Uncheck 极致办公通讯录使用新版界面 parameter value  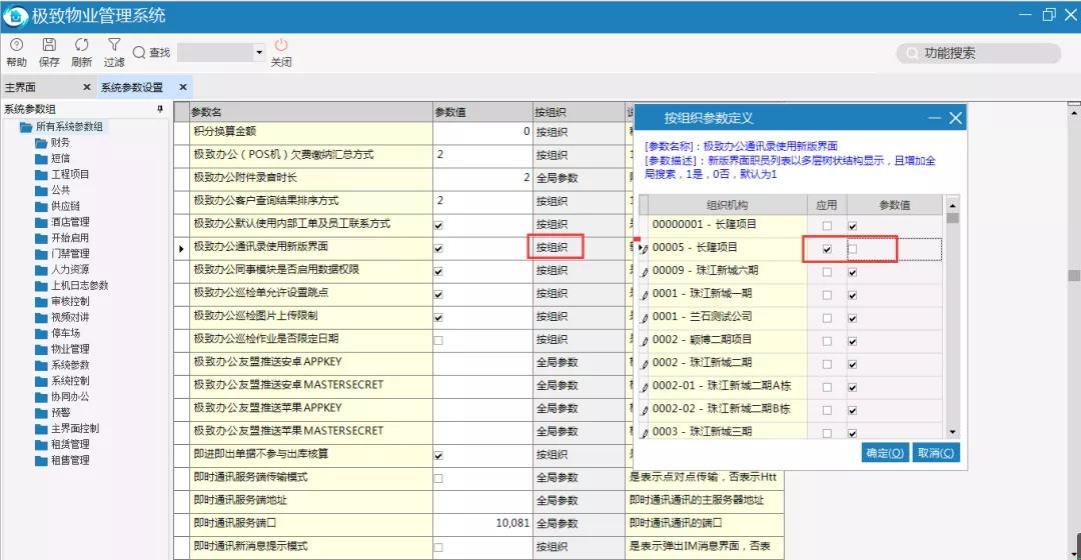click(438, 248)
